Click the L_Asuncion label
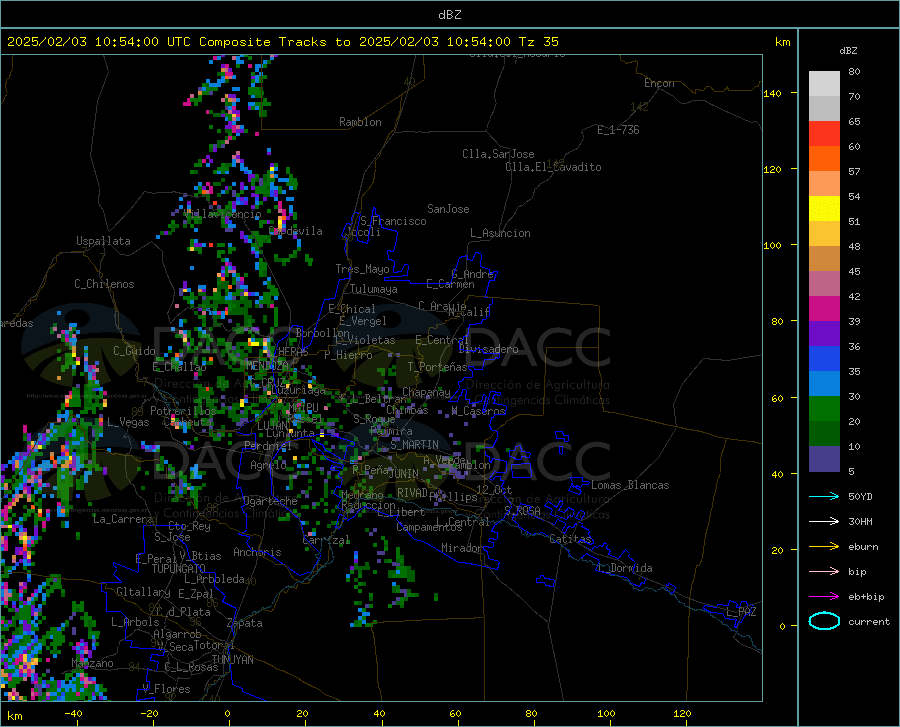Viewport: 900px width, 727px height. 500,233
